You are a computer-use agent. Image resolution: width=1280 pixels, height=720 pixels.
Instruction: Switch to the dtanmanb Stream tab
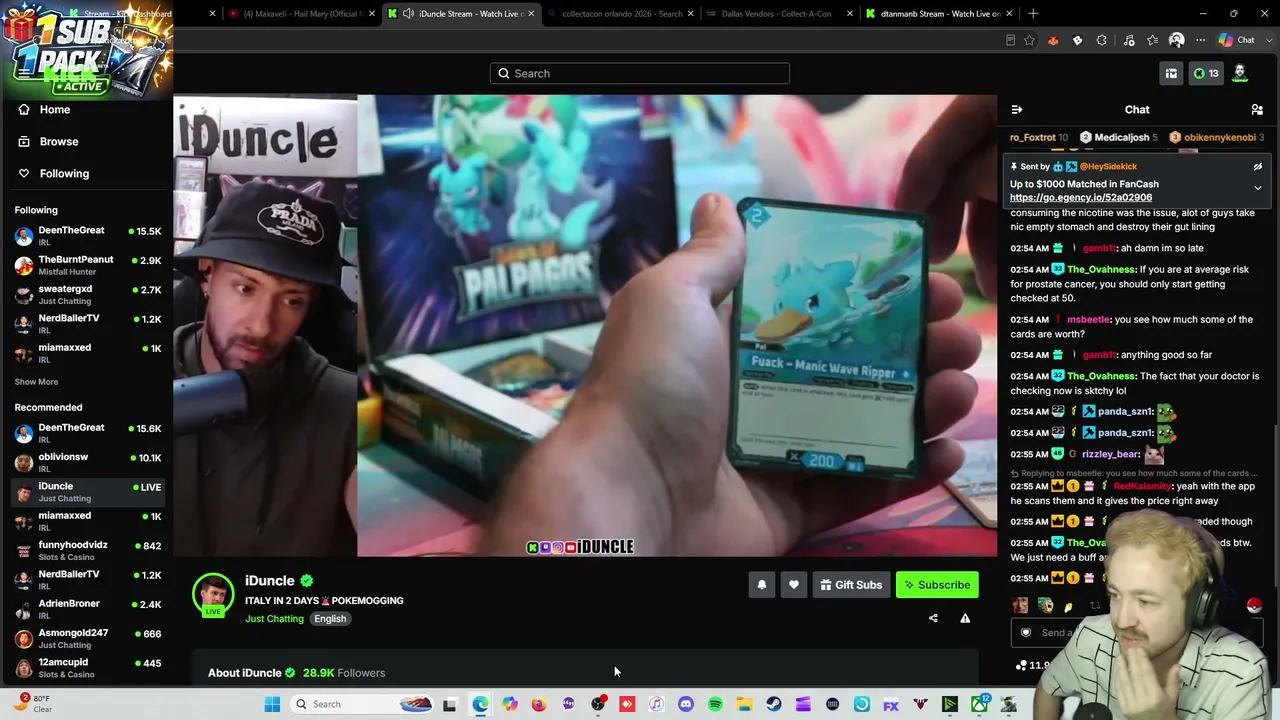pyautogui.click(x=940, y=14)
